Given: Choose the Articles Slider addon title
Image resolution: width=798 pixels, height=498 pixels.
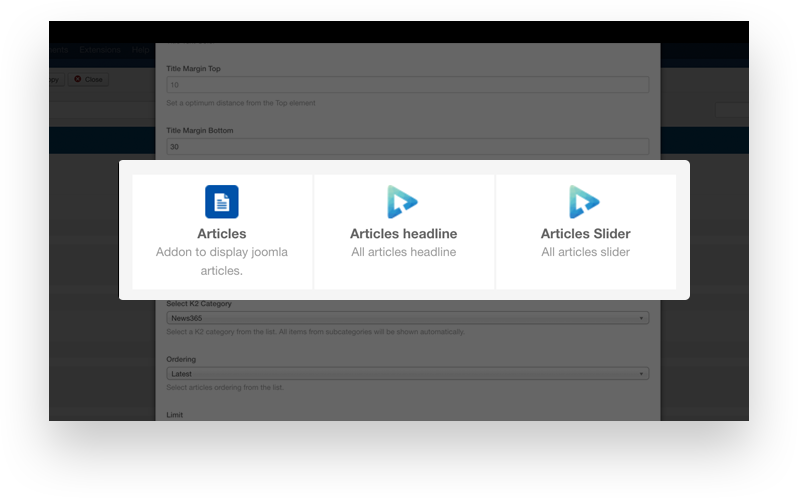Looking at the screenshot, I should tap(585, 234).
